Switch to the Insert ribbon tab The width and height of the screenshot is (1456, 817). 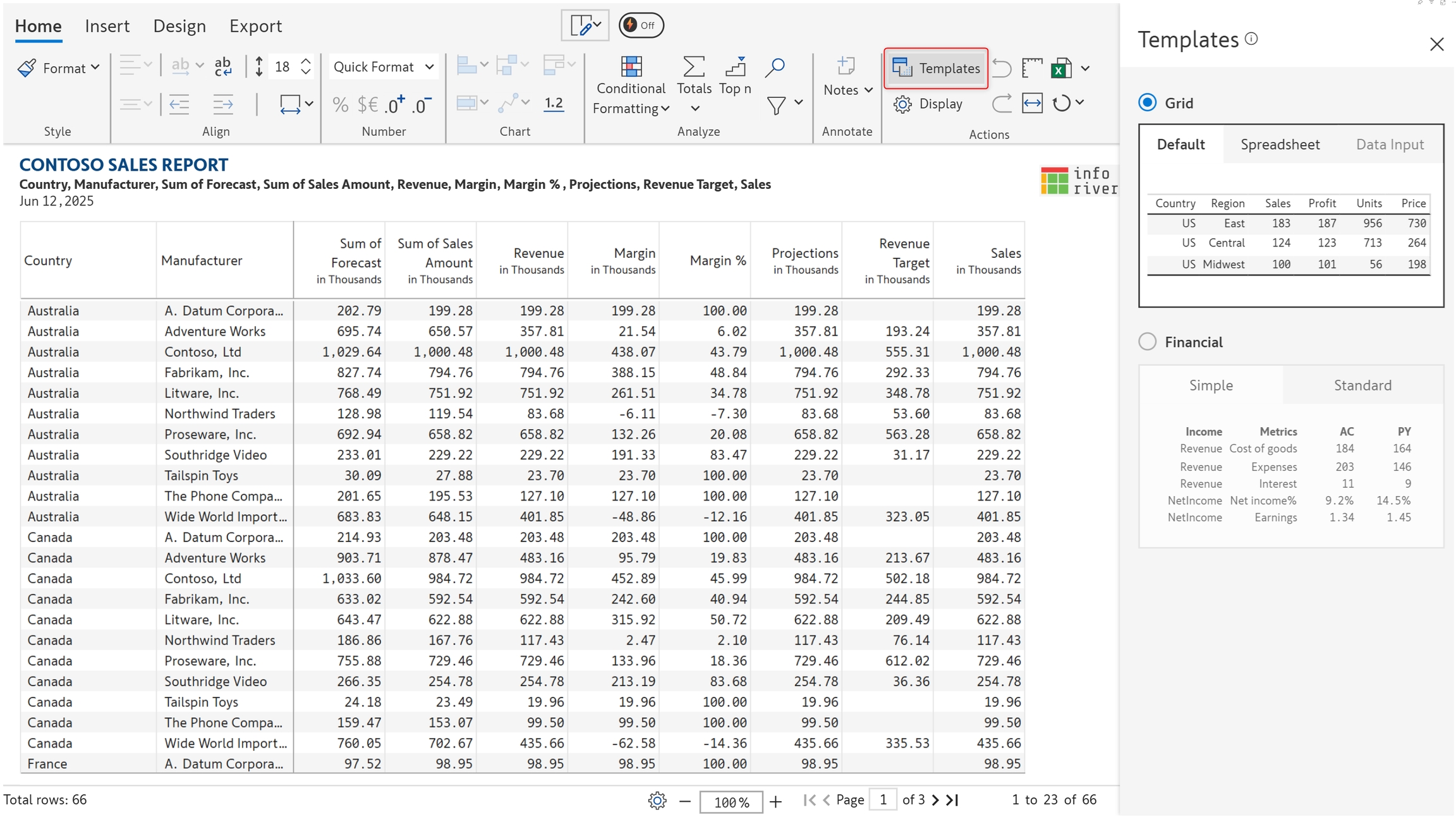pos(107,26)
